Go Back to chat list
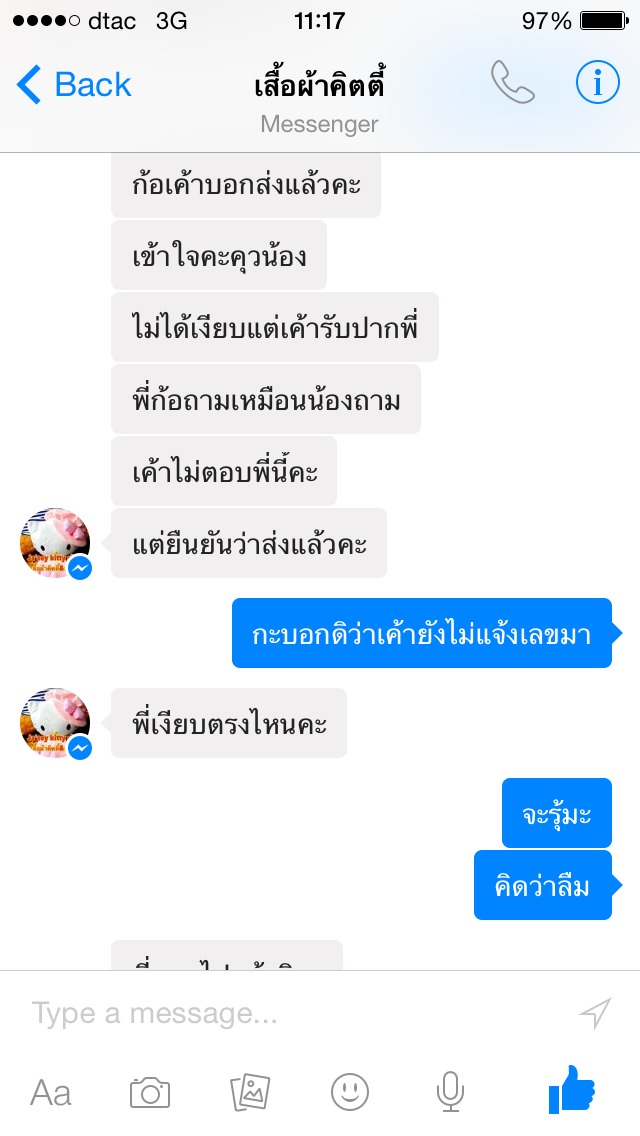The width and height of the screenshot is (640, 1136). (x=74, y=85)
